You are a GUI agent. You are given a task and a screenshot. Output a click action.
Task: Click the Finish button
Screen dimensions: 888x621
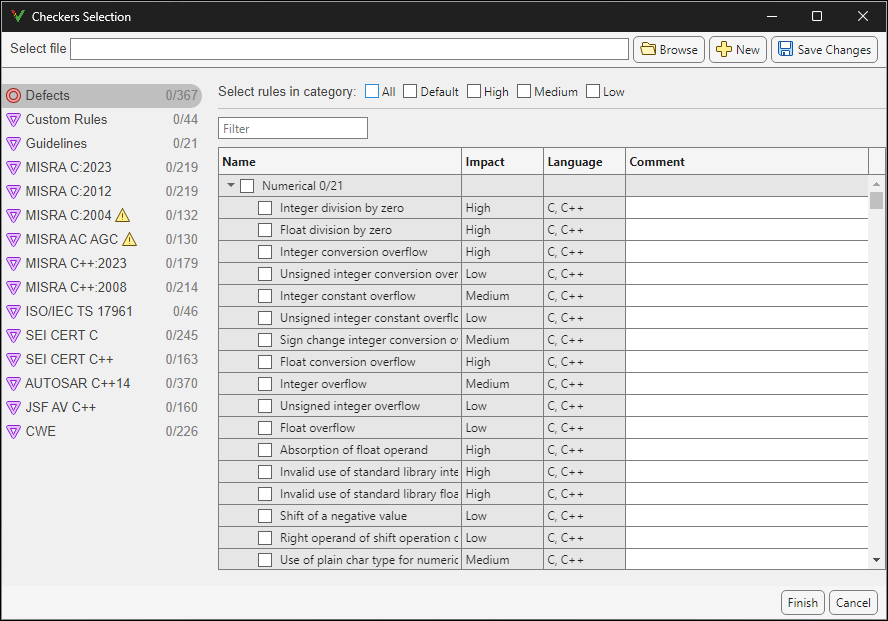tap(803, 602)
